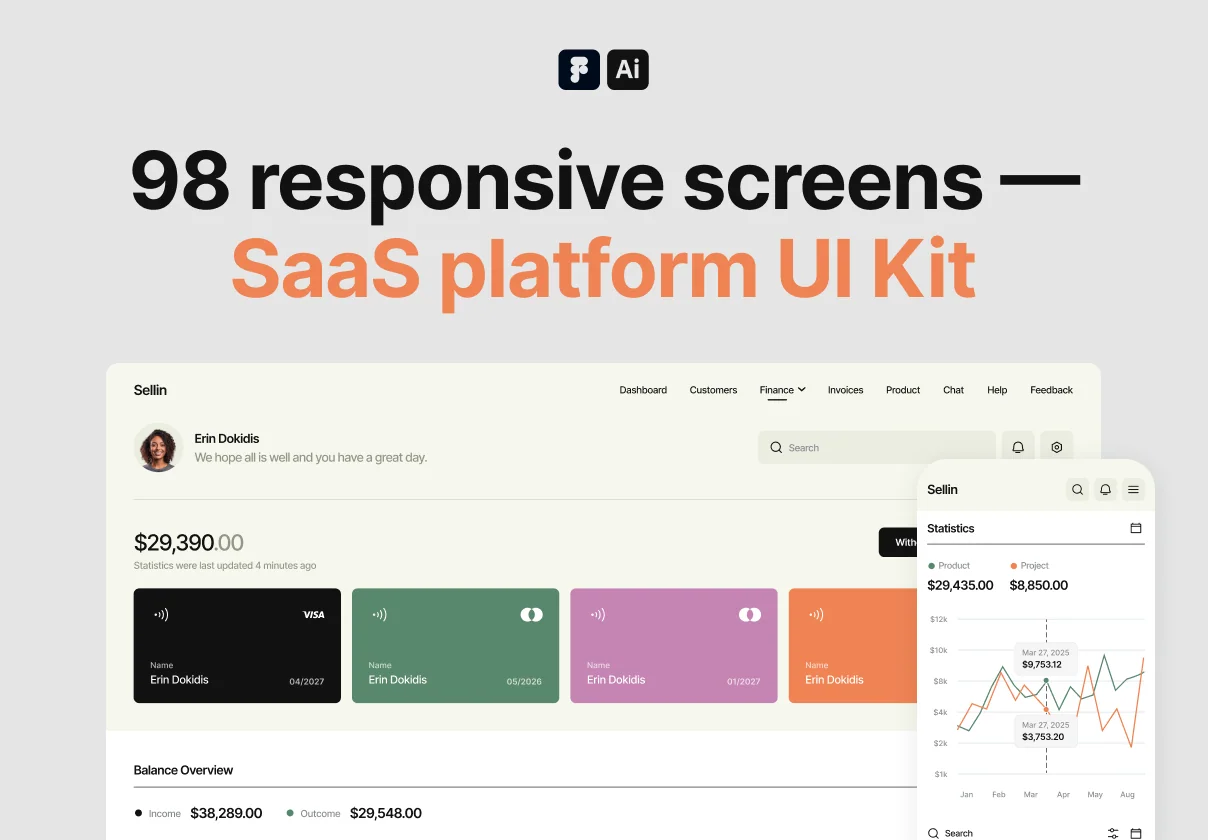
Task: Open the Feedback nav link
Action: (1051, 390)
